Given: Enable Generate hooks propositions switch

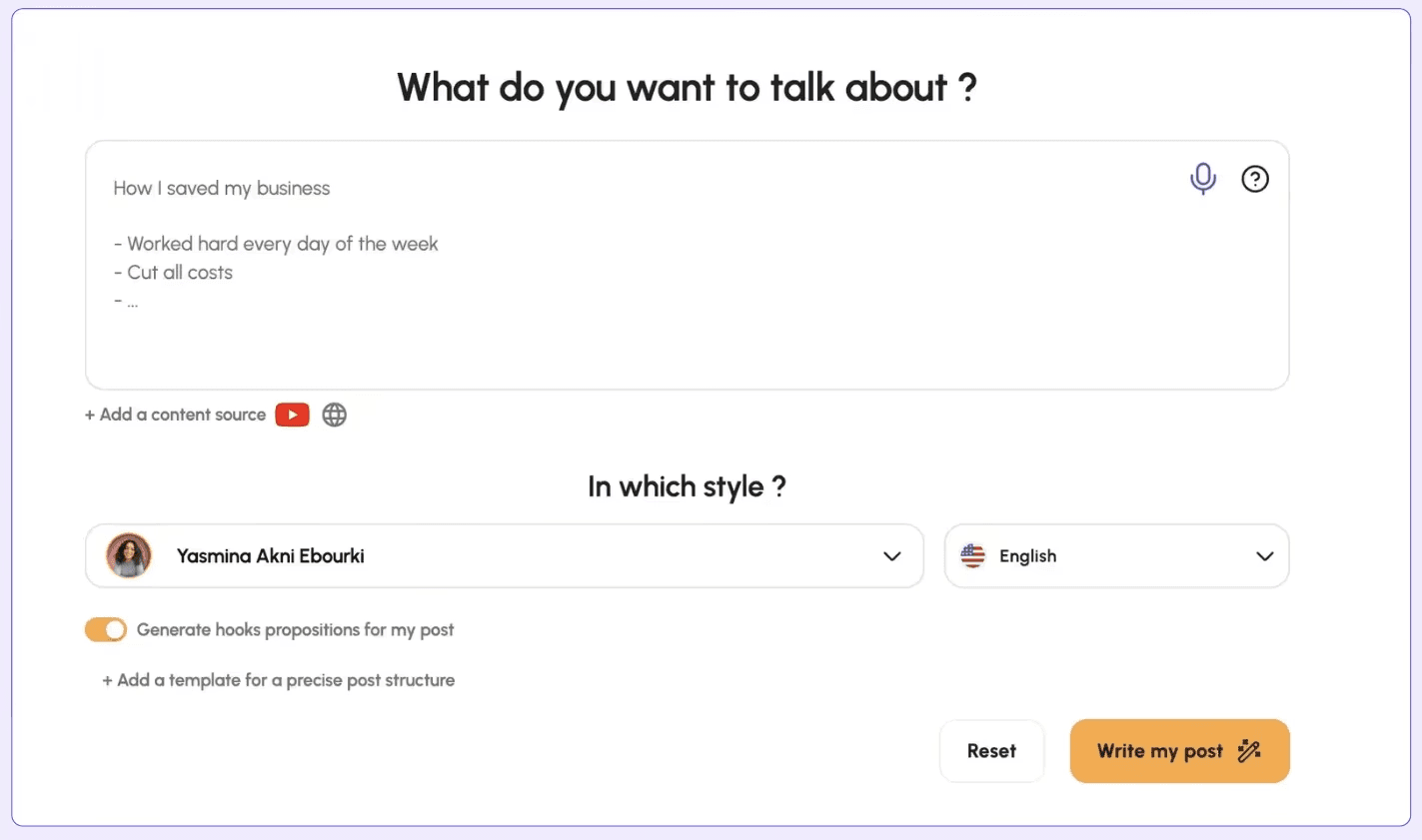Looking at the screenshot, I should (x=106, y=629).
